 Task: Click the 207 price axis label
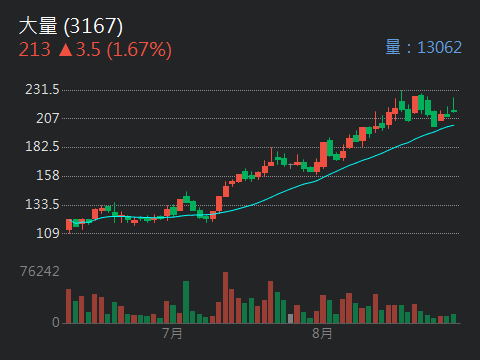48,118
